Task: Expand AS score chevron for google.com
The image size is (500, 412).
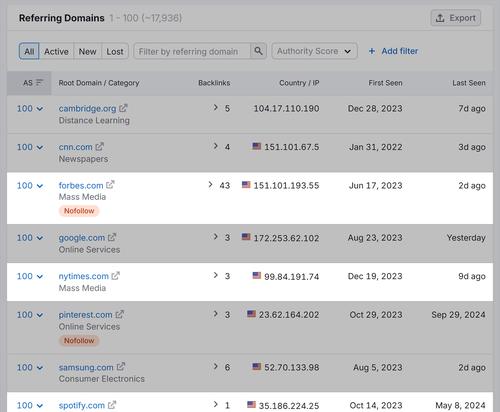Action: click(x=40, y=238)
